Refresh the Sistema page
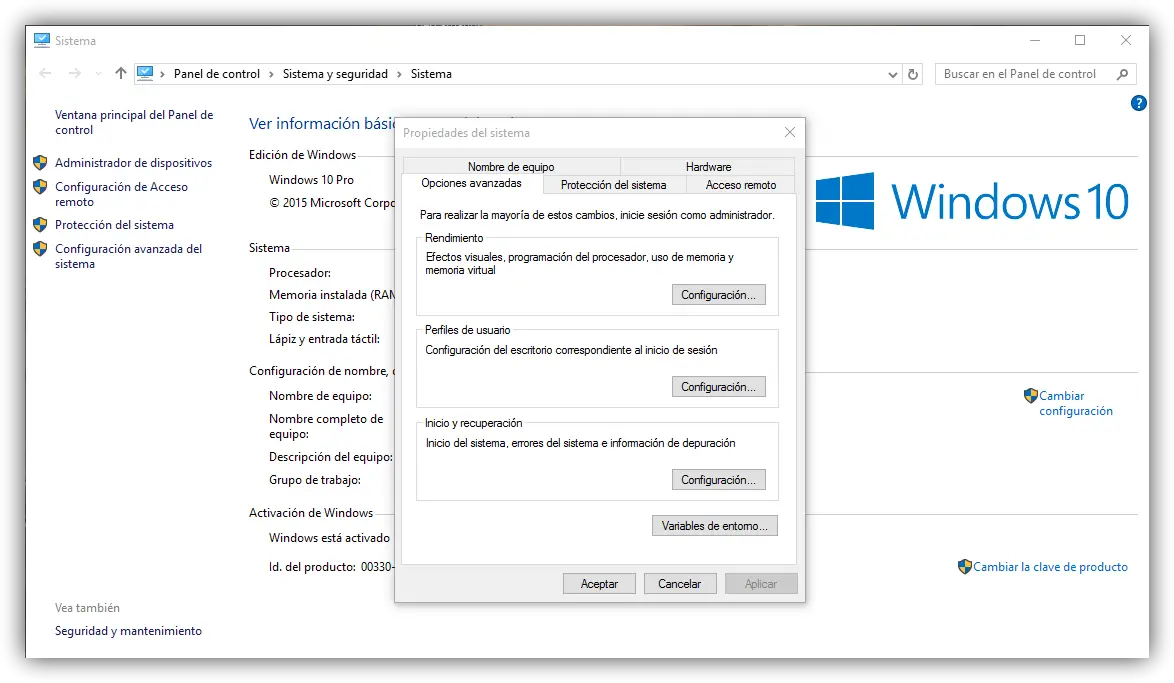 (x=913, y=74)
